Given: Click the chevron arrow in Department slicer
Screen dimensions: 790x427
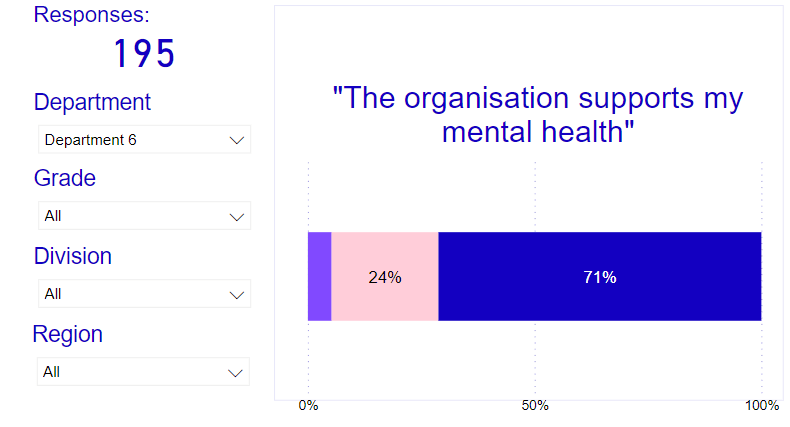Looking at the screenshot, I should point(237,140).
